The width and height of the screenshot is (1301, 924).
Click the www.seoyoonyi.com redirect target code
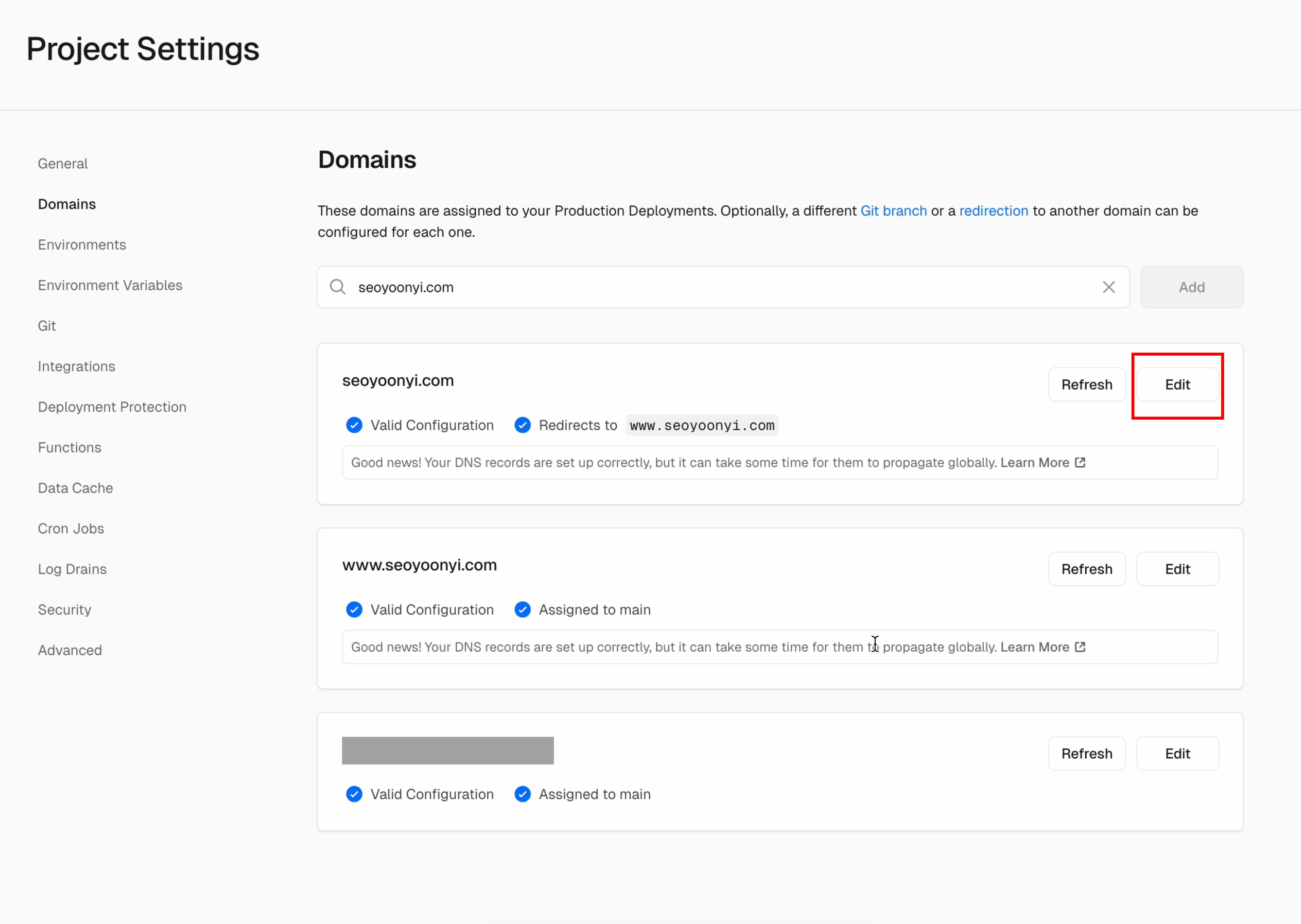point(702,425)
